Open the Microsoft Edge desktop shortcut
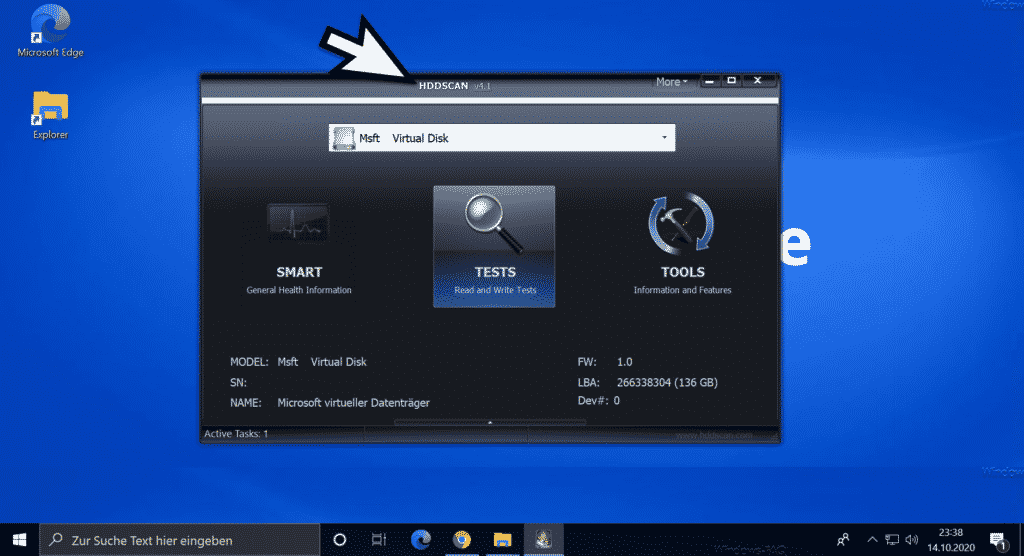Viewport: 1024px width, 556px height. click(50, 31)
